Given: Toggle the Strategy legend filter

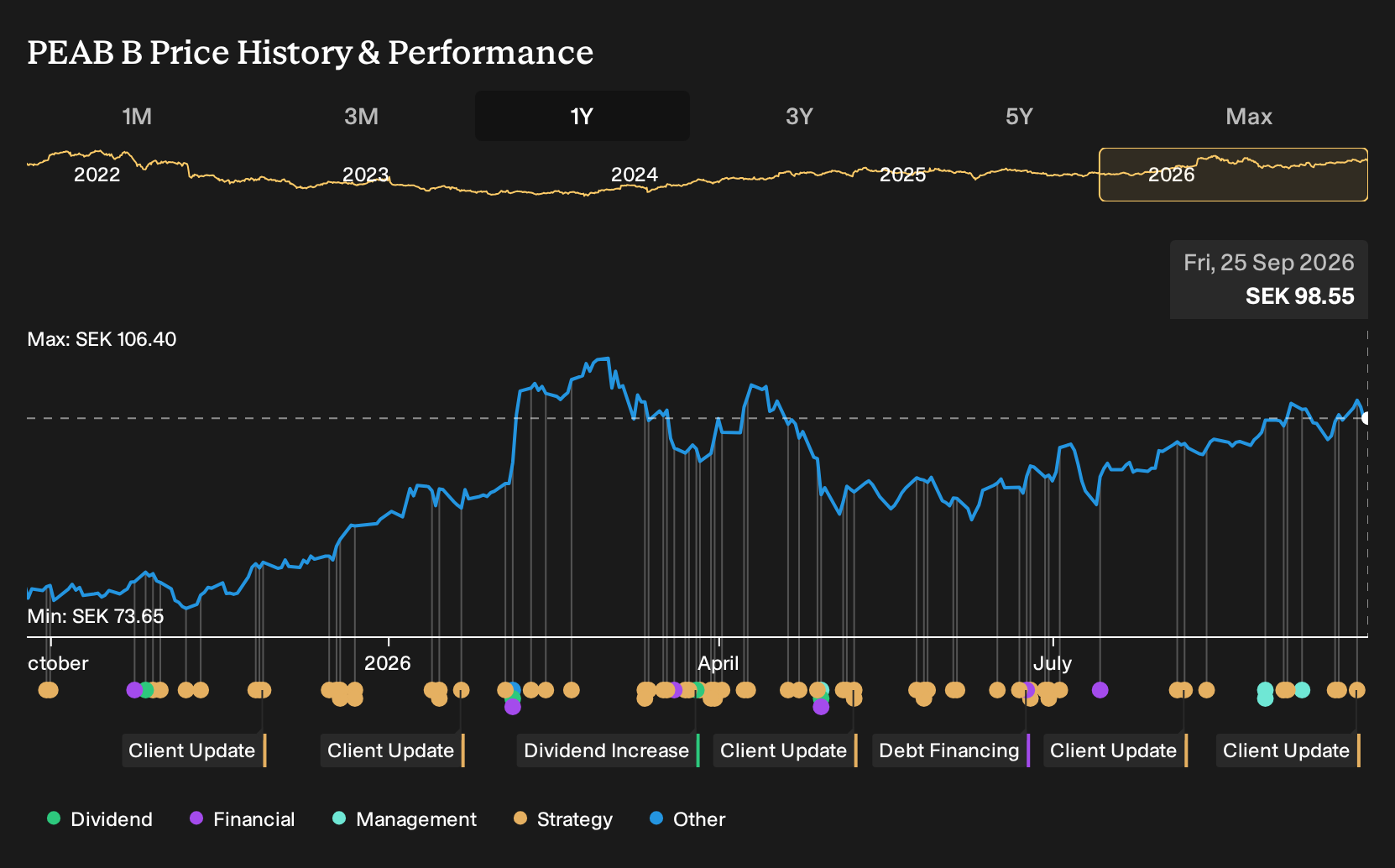Looking at the screenshot, I should click(x=563, y=819).
